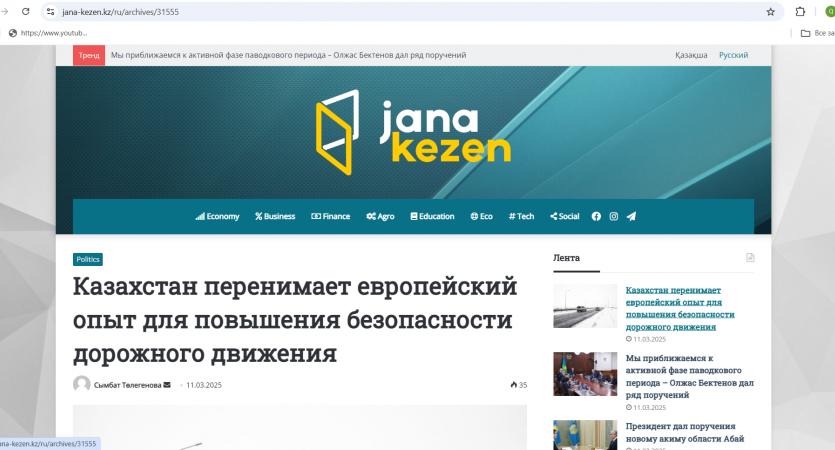Open the Business menu section
835x450 pixels.
pyautogui.click(x=275, y=216)
